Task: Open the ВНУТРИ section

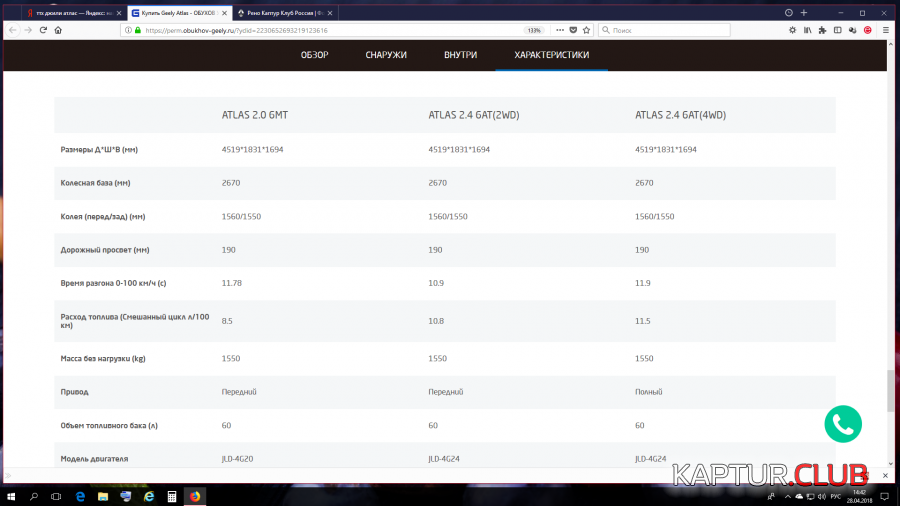Action: point(460,55)
